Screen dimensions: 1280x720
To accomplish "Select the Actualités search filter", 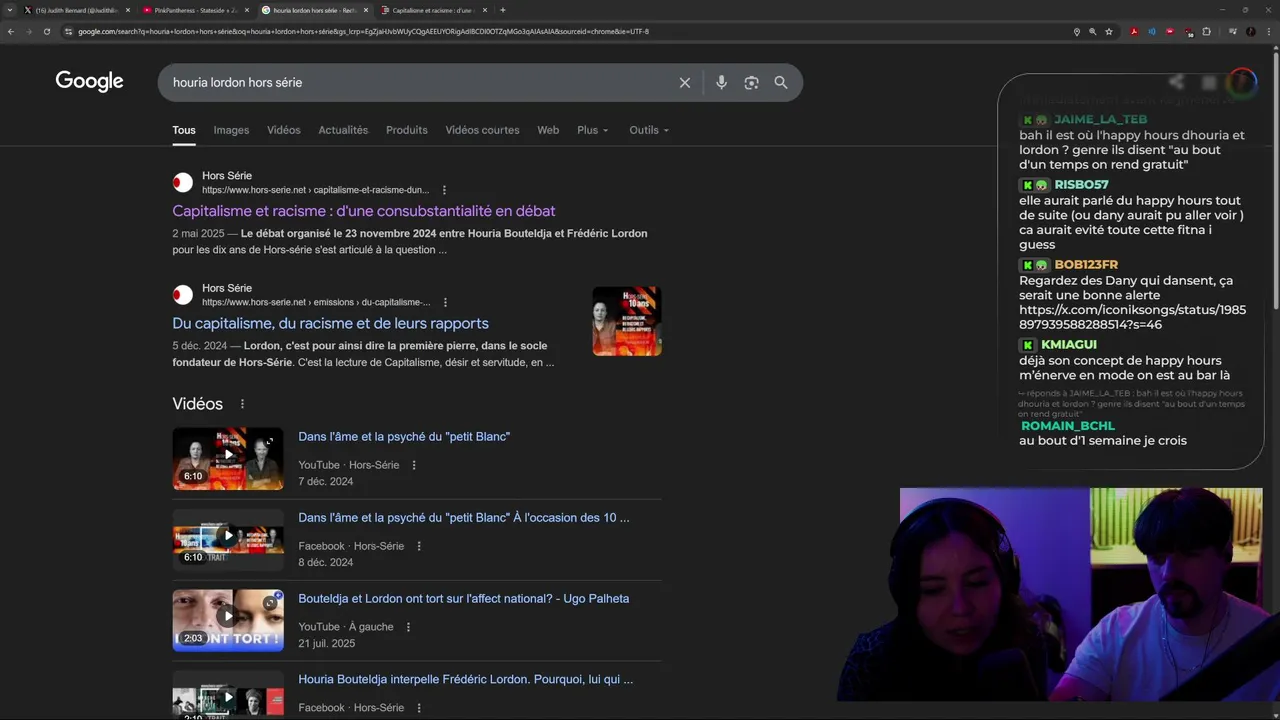I will pos(343,130).
